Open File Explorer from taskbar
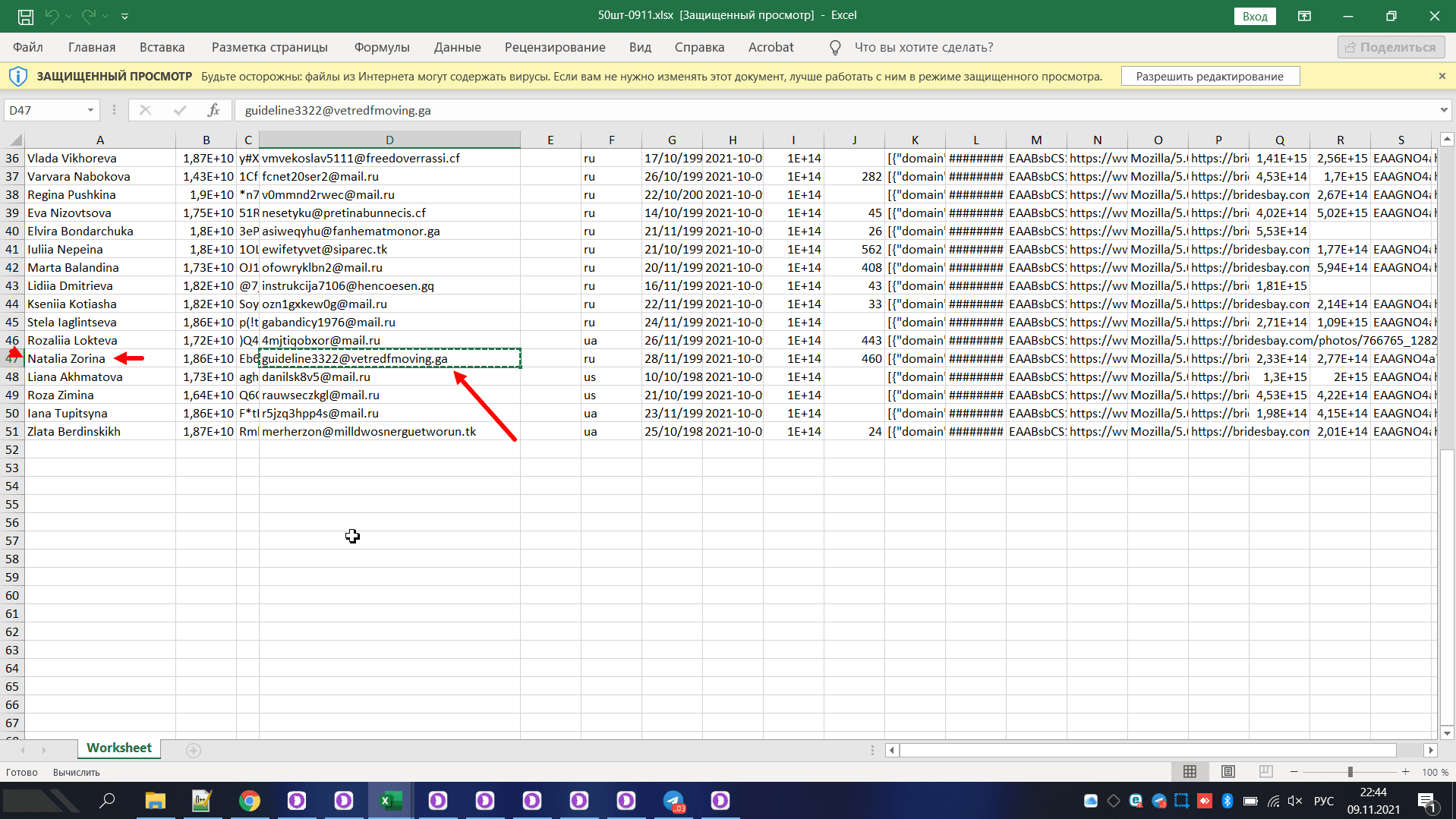Image resolution: width=1456 pixels, height=819 pixels. pyautogui.click(x=155, y=801)
